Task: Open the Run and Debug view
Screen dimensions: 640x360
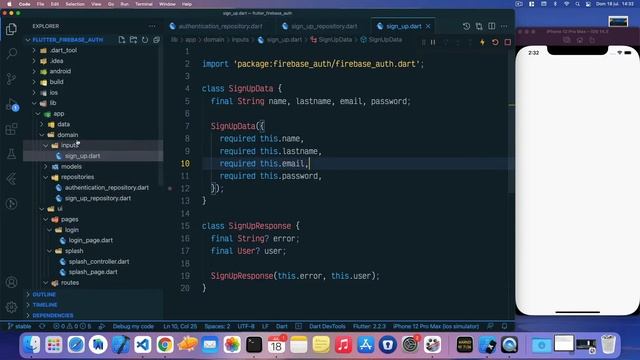Action: pyautogui.click(x=11, y=104)
